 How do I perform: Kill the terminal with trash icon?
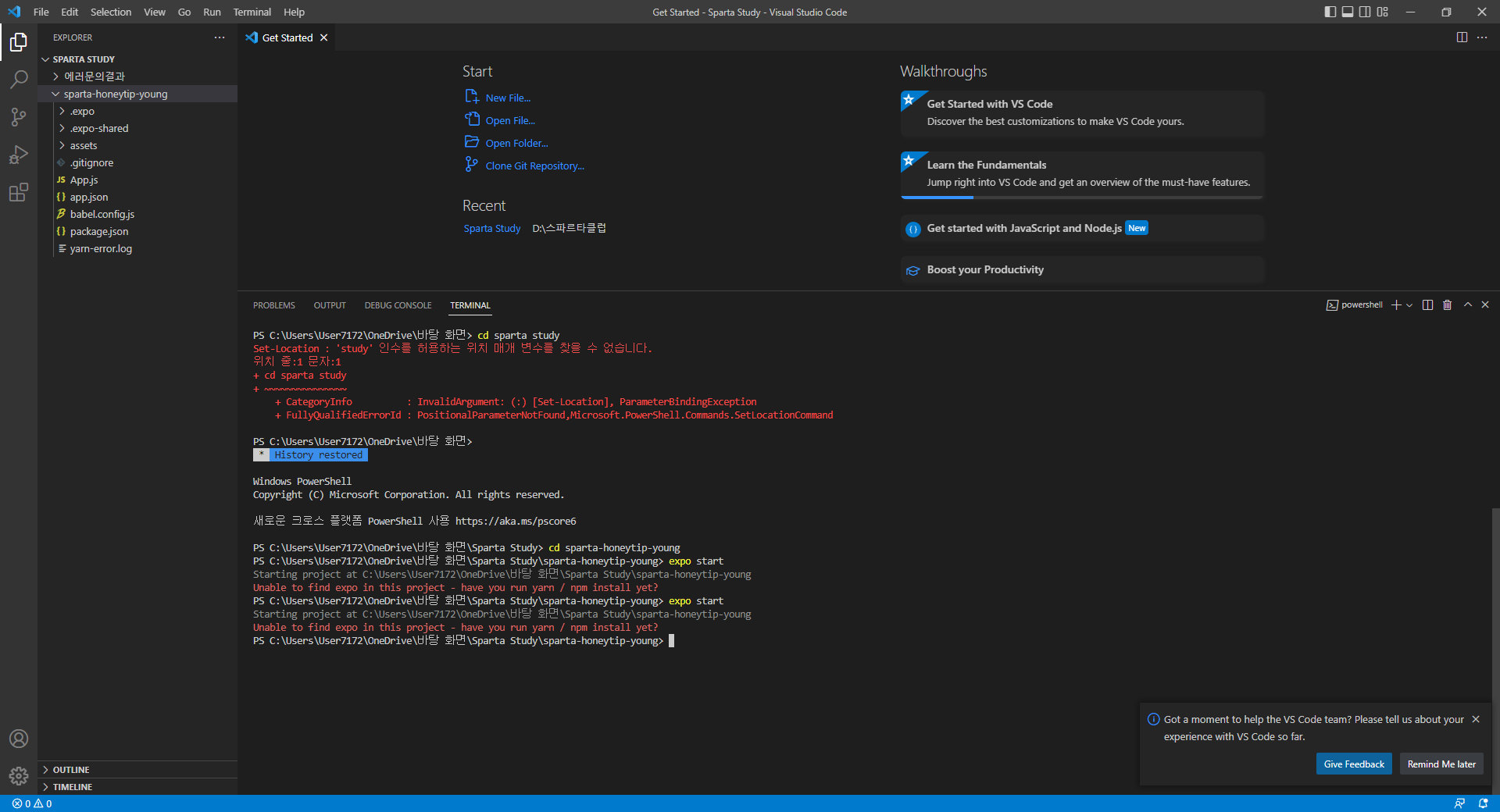click(1447, 305)
